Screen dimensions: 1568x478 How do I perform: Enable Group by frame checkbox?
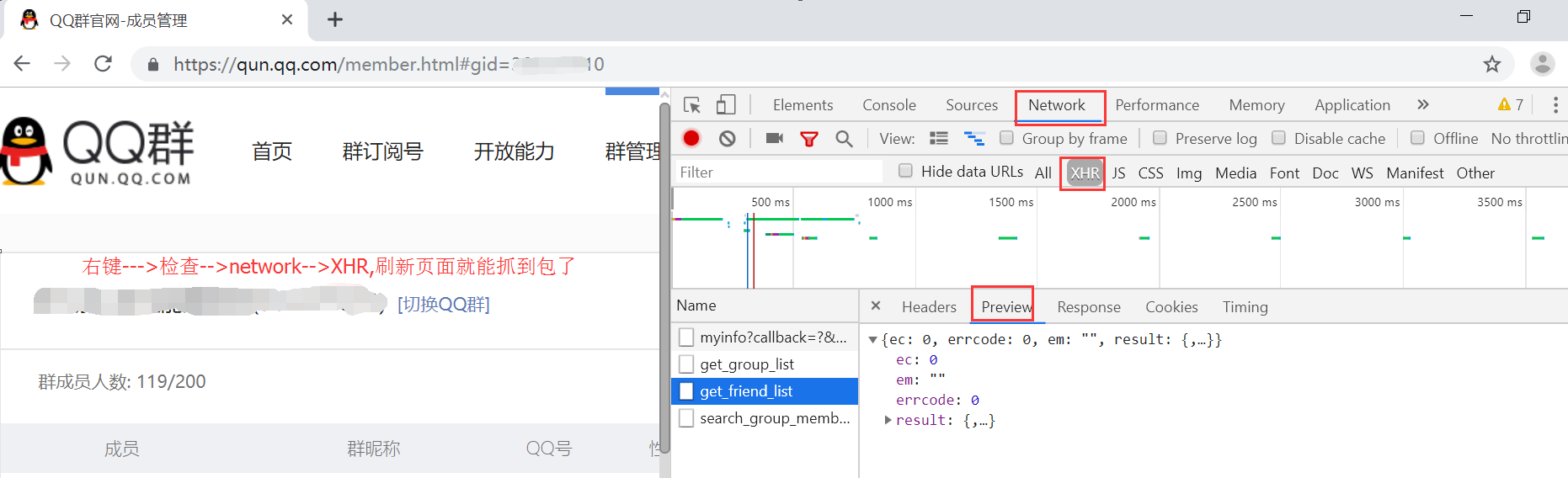point(1006,137)
